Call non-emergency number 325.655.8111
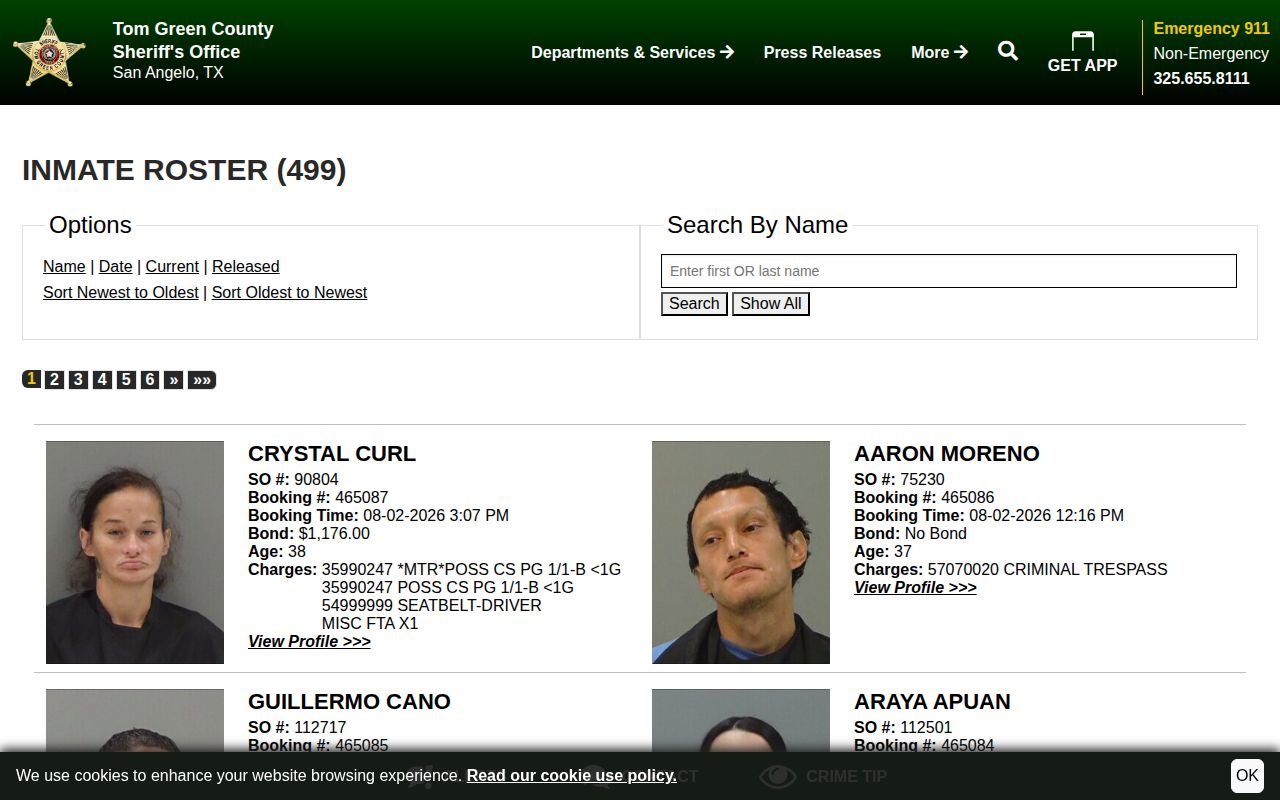This screenshot has height=800, width=1280. pyautogui.click(x=1201, y=78)
